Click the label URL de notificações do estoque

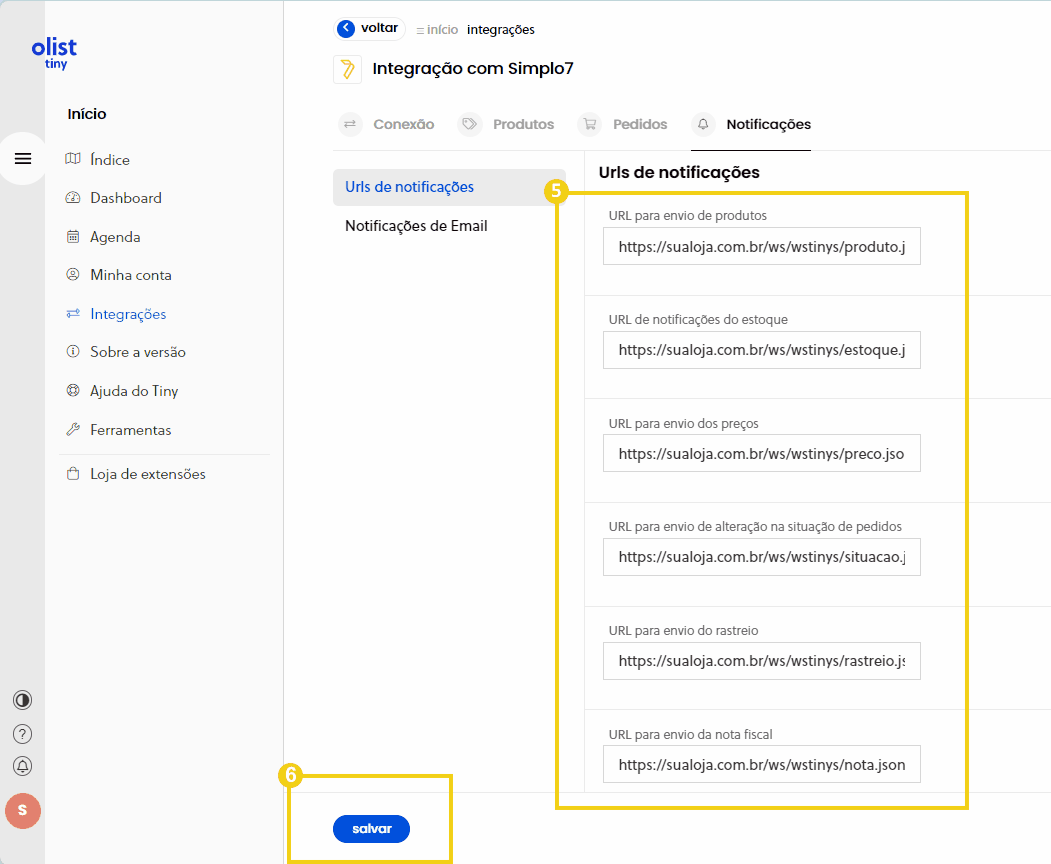pyautogui.click(x=698, y=320)
